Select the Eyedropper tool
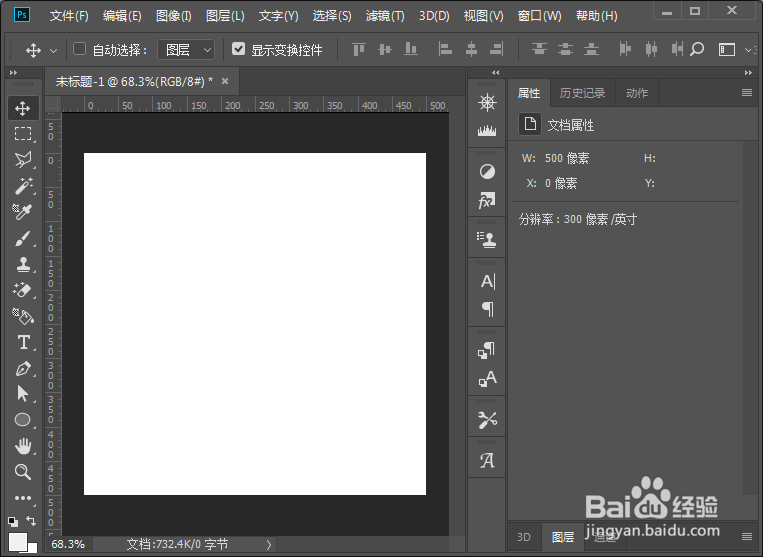763x557 pixels. coord(23,212)
